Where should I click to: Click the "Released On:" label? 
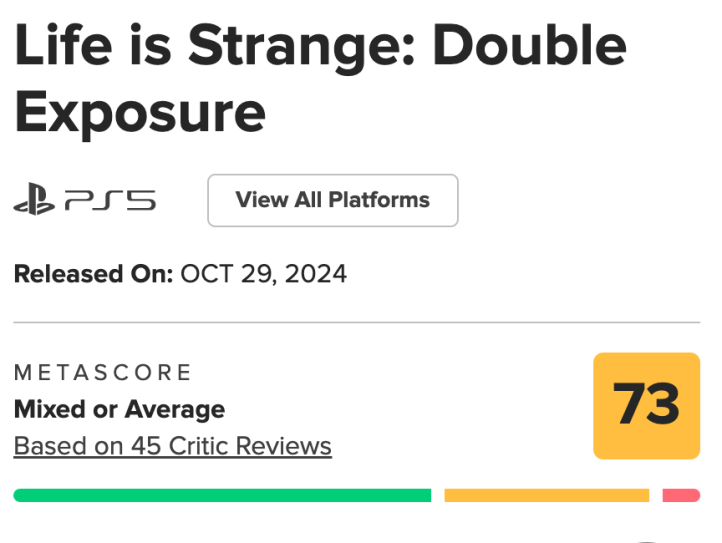[x=93, y=274]
